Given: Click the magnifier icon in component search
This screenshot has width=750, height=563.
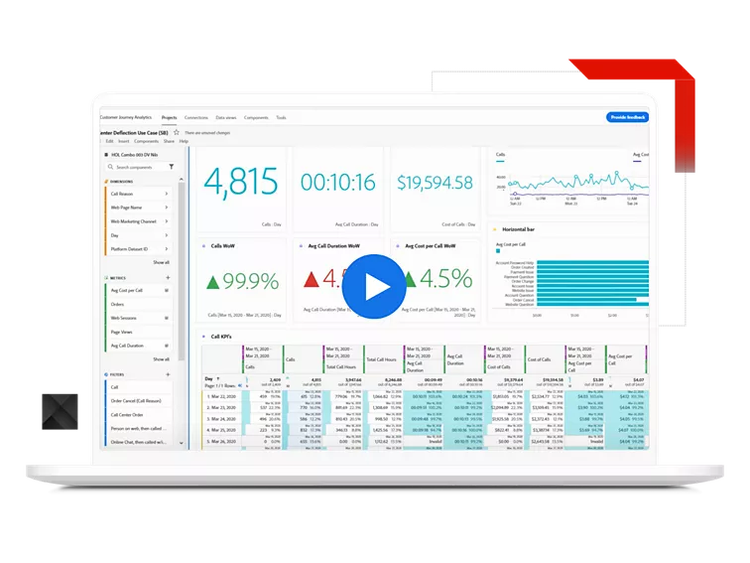Looking at the screenshot, I should click(x=111, y=167).
